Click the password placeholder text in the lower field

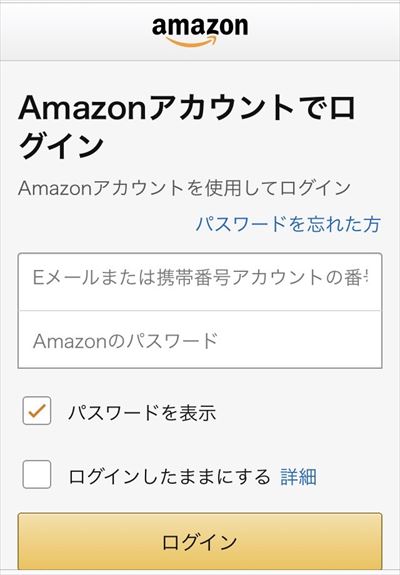[125, 341]
